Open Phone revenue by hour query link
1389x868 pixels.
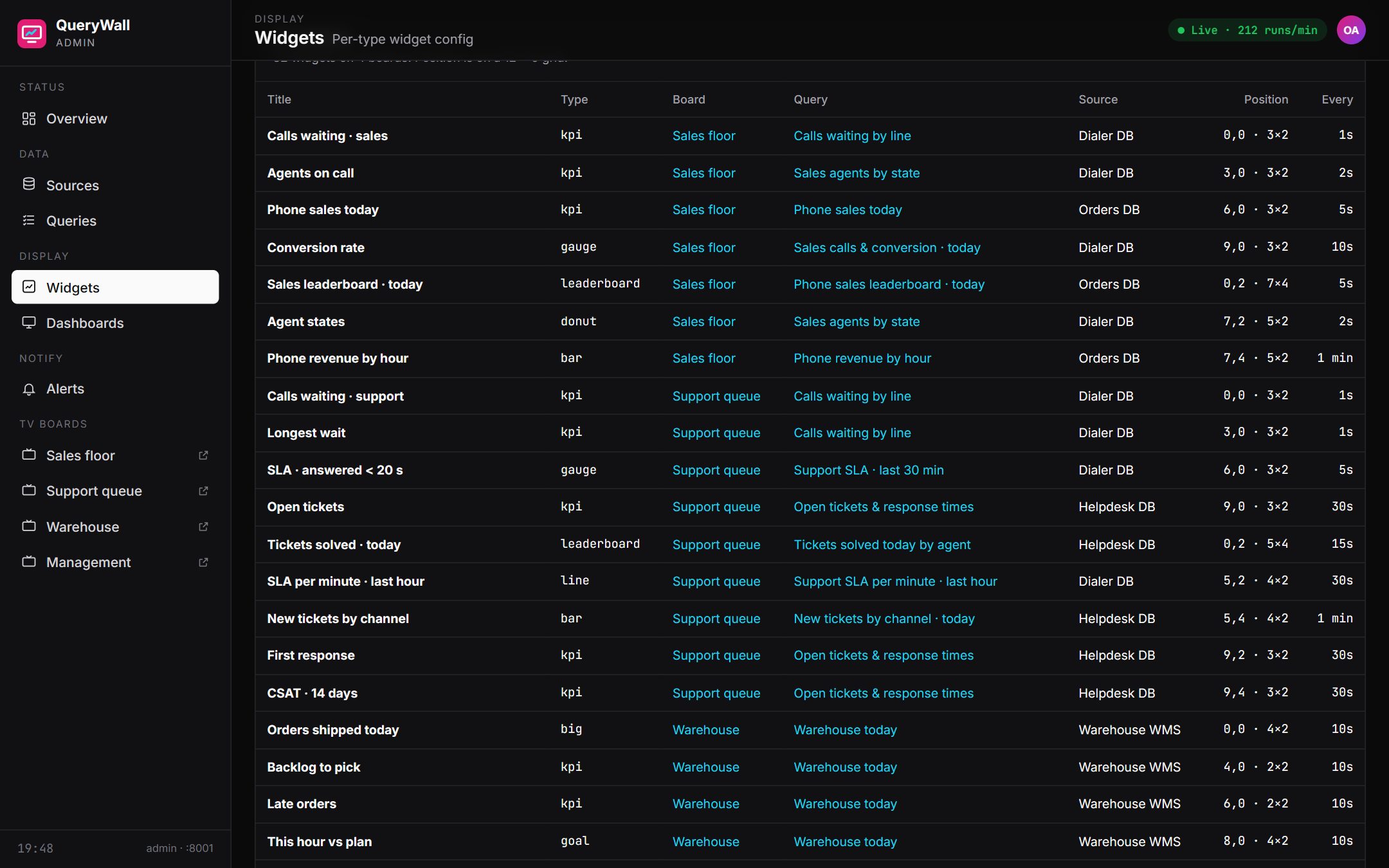pos(862,358)
